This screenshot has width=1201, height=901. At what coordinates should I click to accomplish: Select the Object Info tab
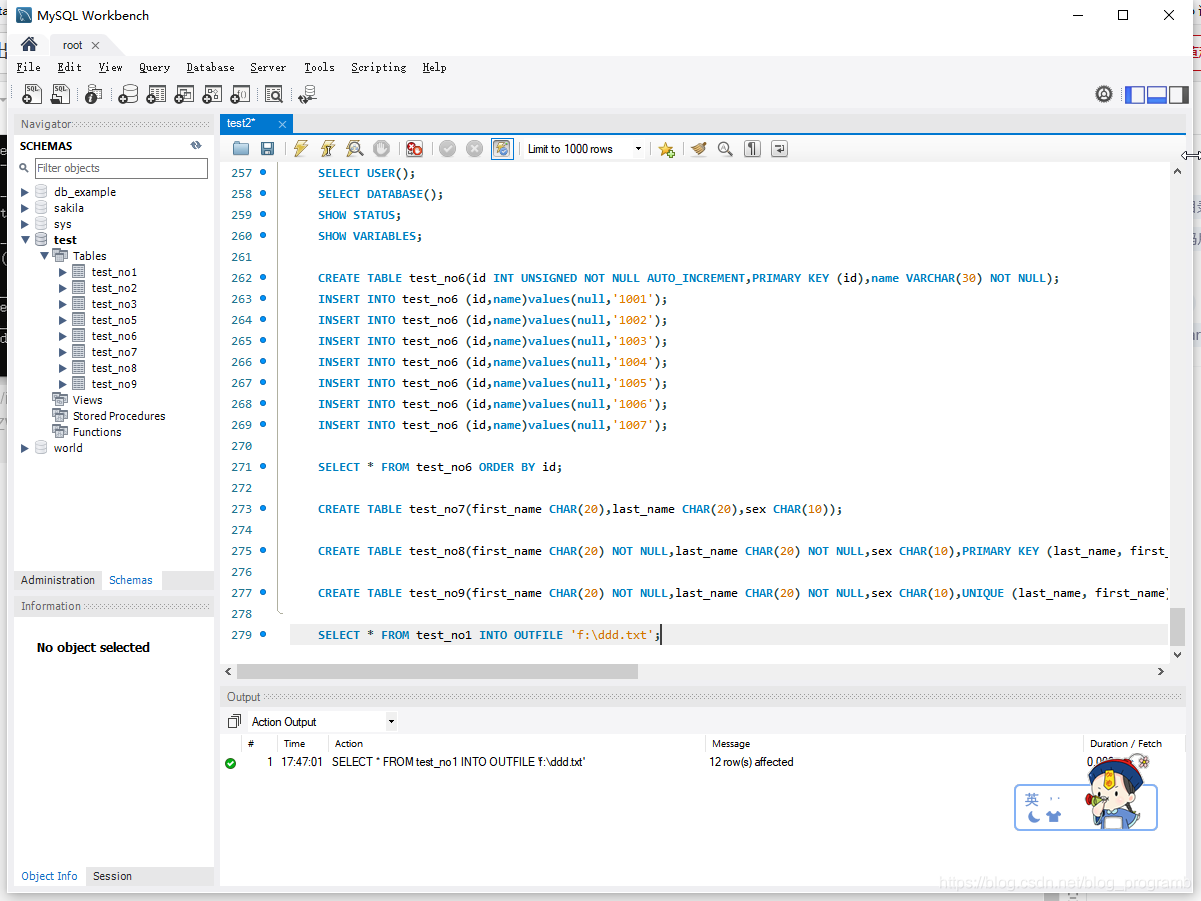(x=49, y=876)
